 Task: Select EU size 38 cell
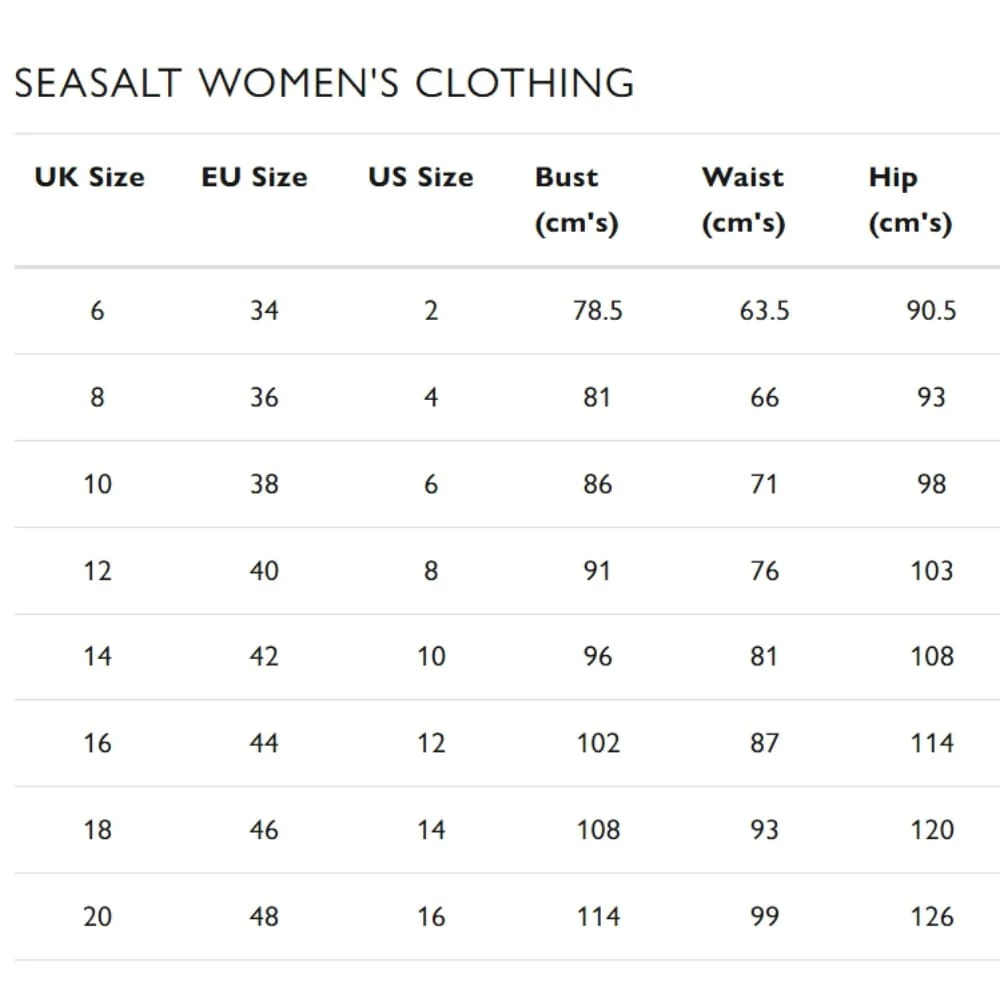pos(264,484)
